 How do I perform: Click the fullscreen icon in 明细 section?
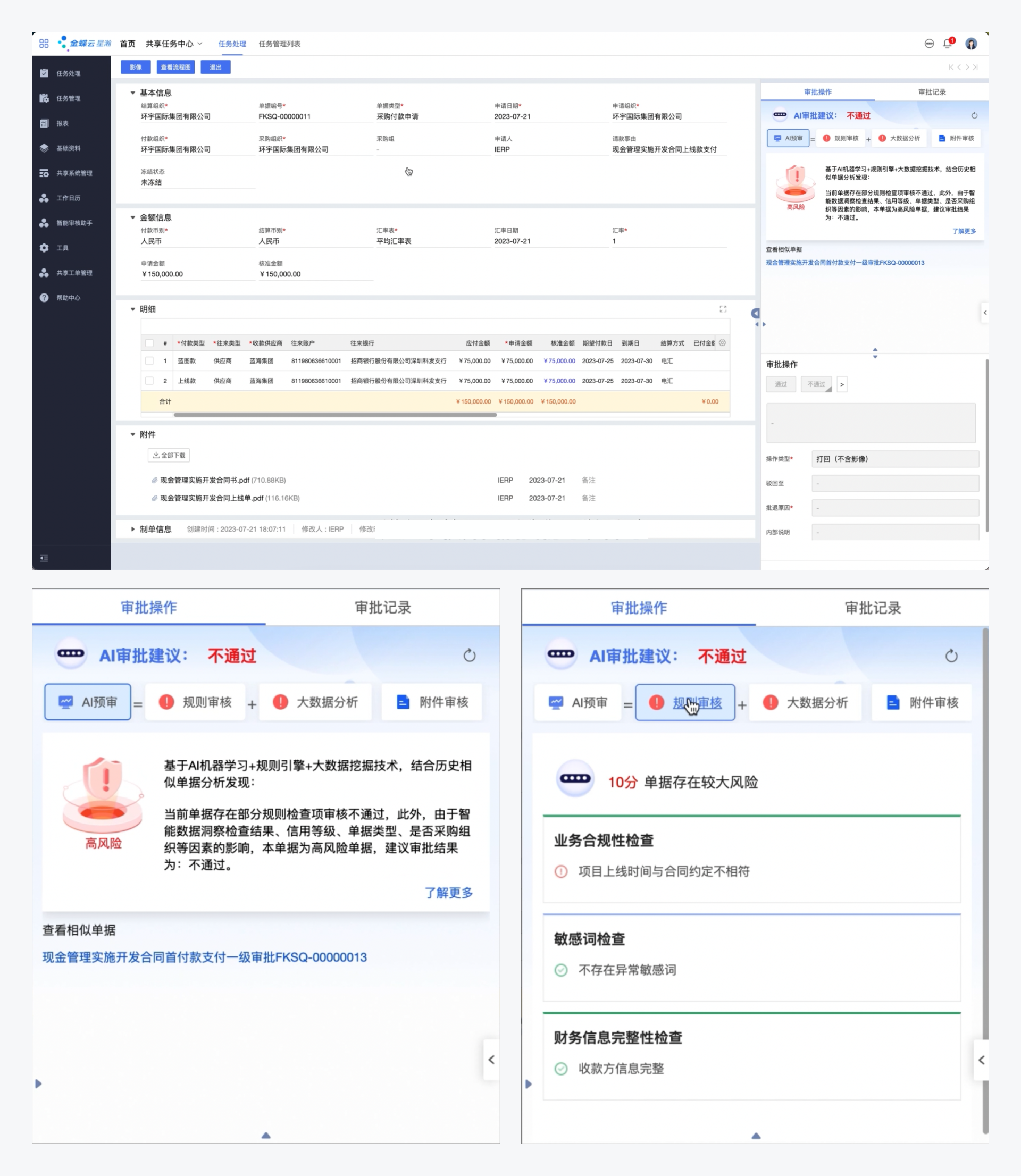click(x=723, y=309)
